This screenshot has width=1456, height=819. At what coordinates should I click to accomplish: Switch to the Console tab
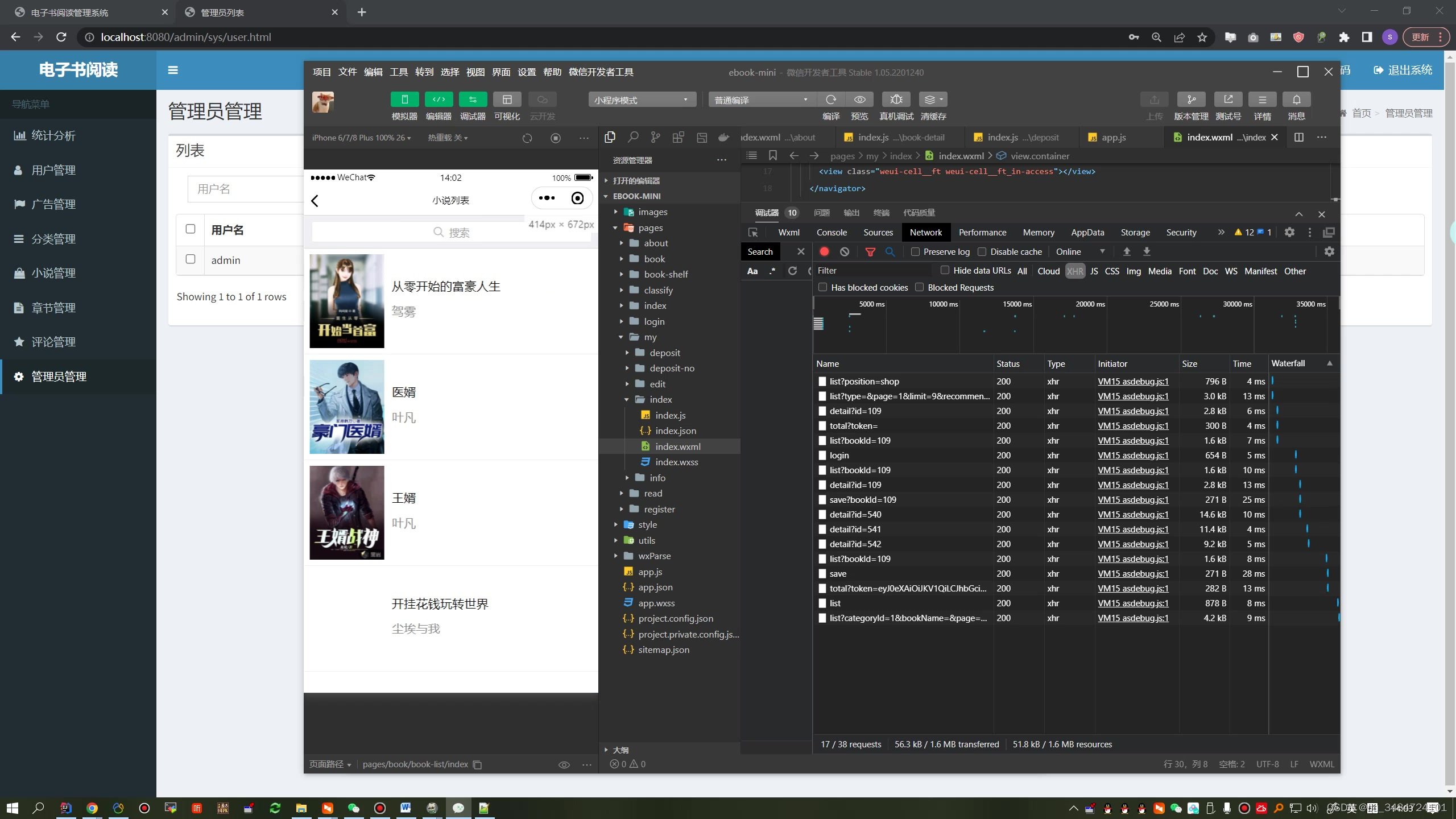831,232
